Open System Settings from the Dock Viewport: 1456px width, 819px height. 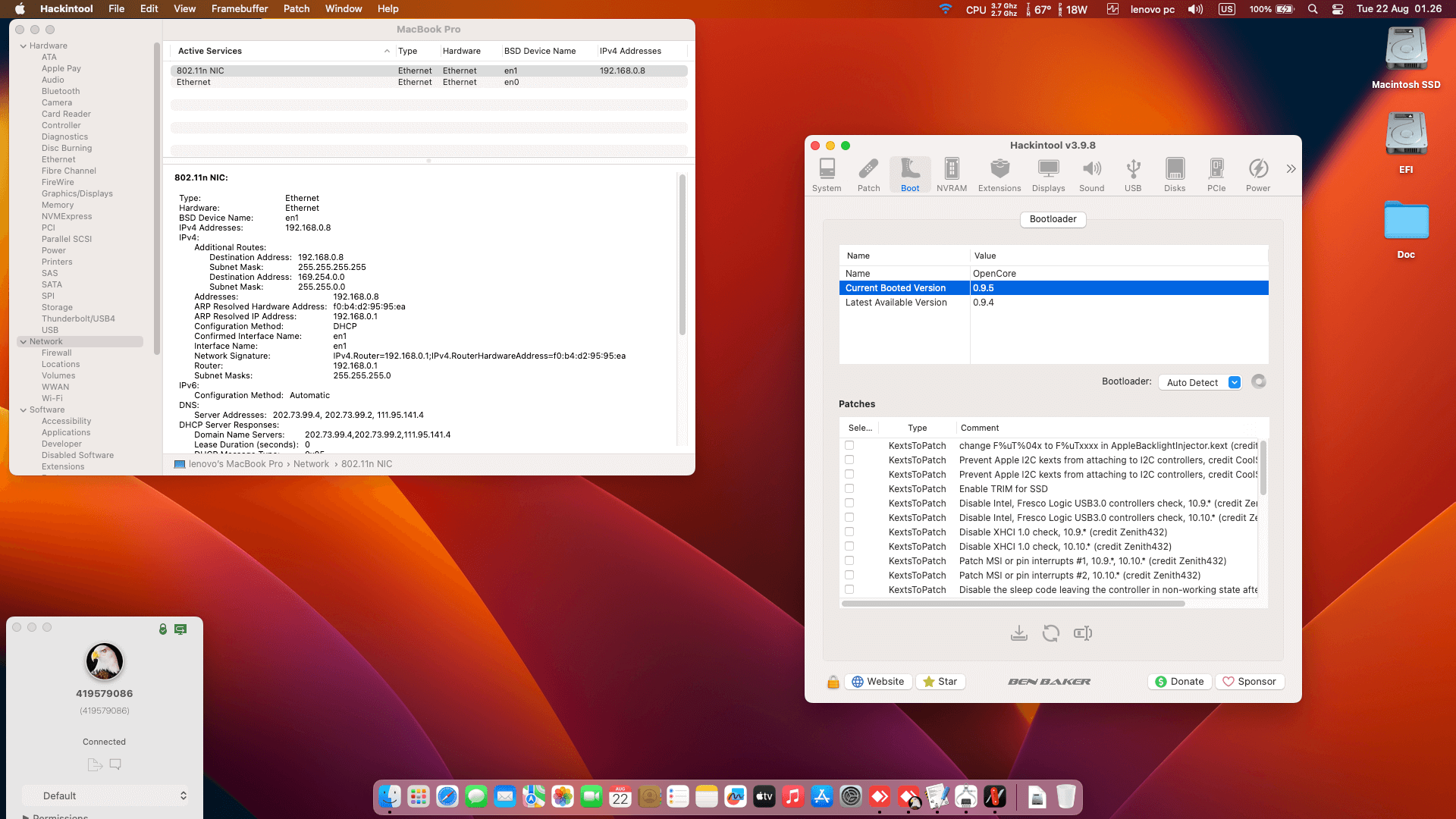point(851,796)
